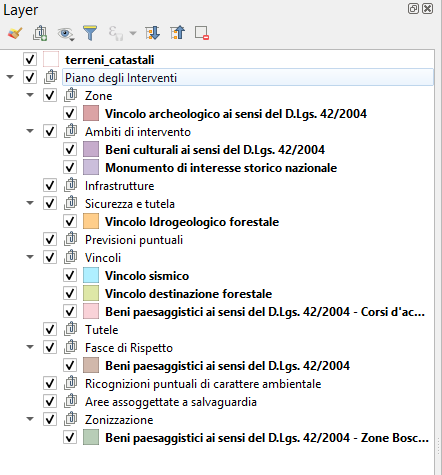Click the Remove Layer/Group toolbar icon
This screenshot has width=442, height=475.
click(202, 33)
